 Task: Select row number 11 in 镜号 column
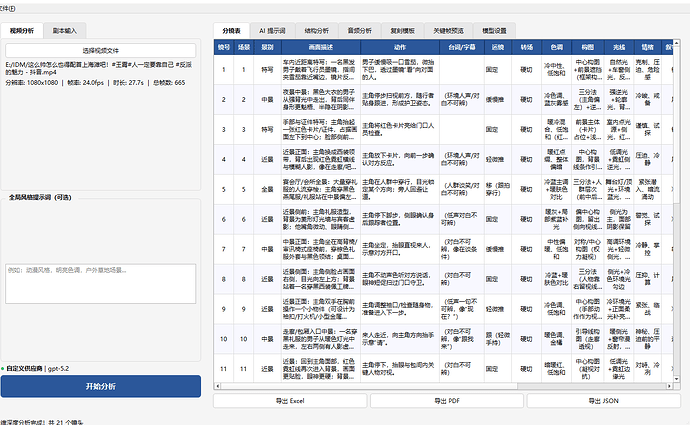[x=224, y=369]
